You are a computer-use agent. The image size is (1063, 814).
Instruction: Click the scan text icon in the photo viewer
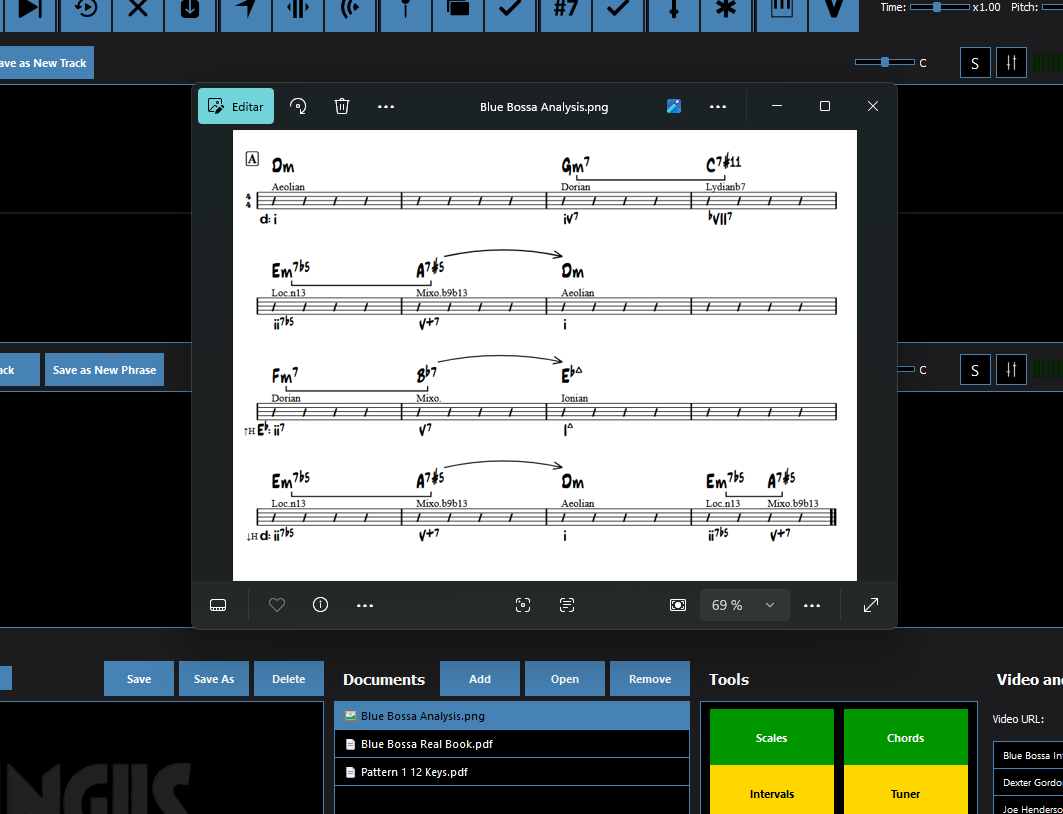tap(567, 605)
